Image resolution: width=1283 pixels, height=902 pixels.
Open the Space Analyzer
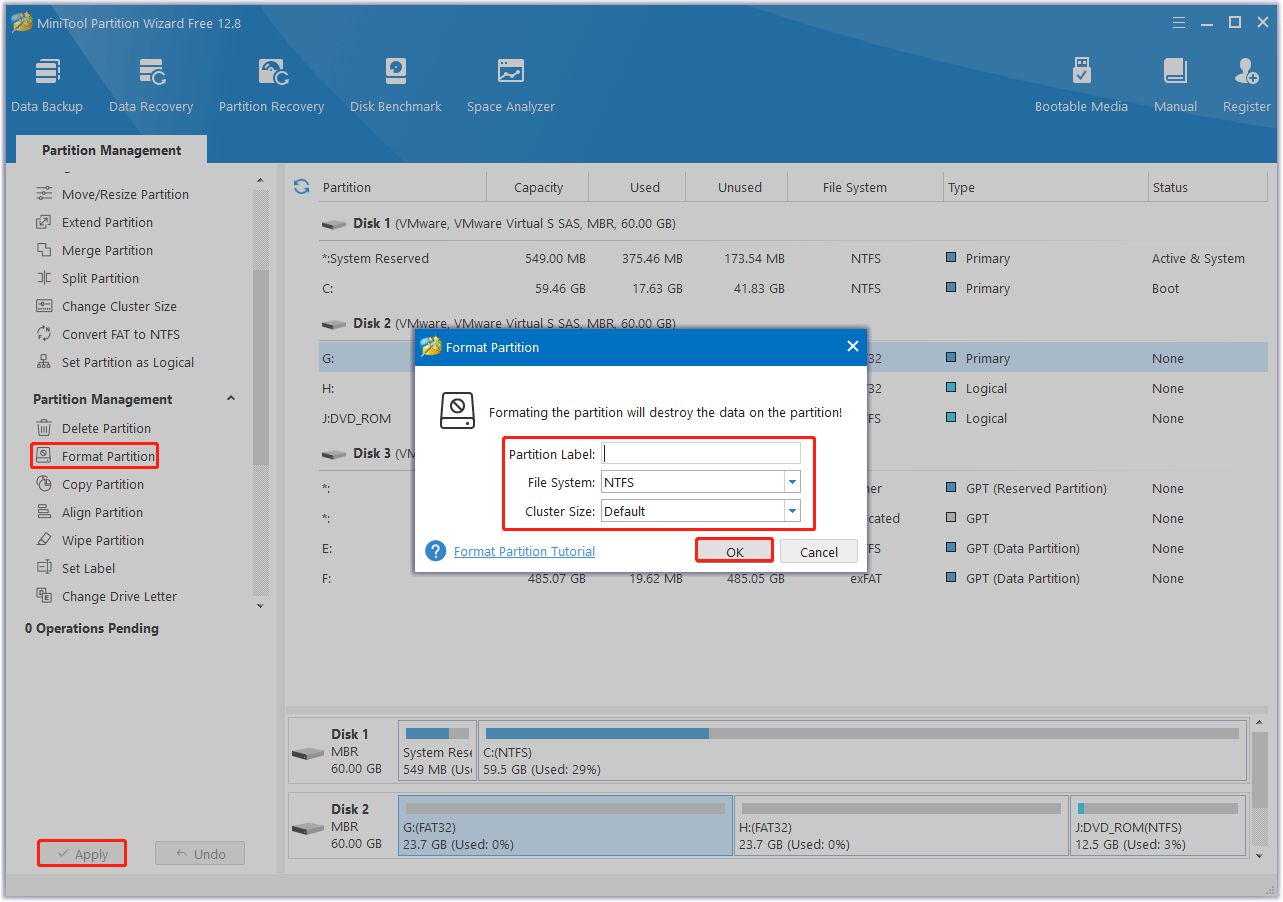click(x=510, y=82)
